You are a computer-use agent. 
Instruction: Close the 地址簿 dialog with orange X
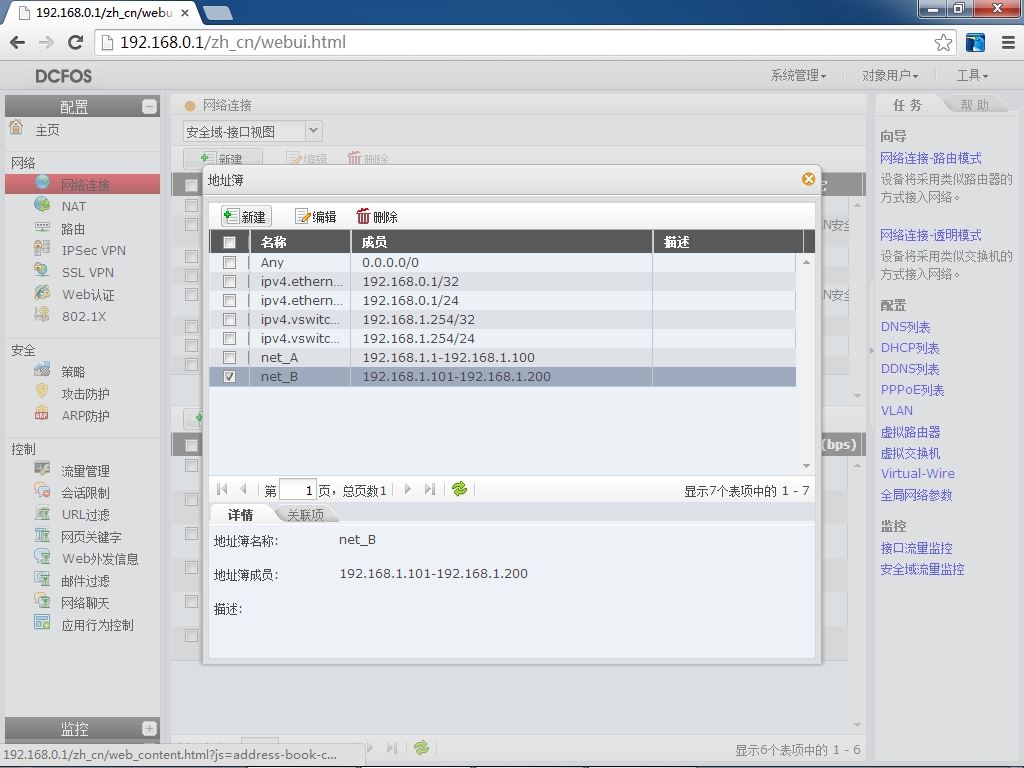click(x=808, y=179)
